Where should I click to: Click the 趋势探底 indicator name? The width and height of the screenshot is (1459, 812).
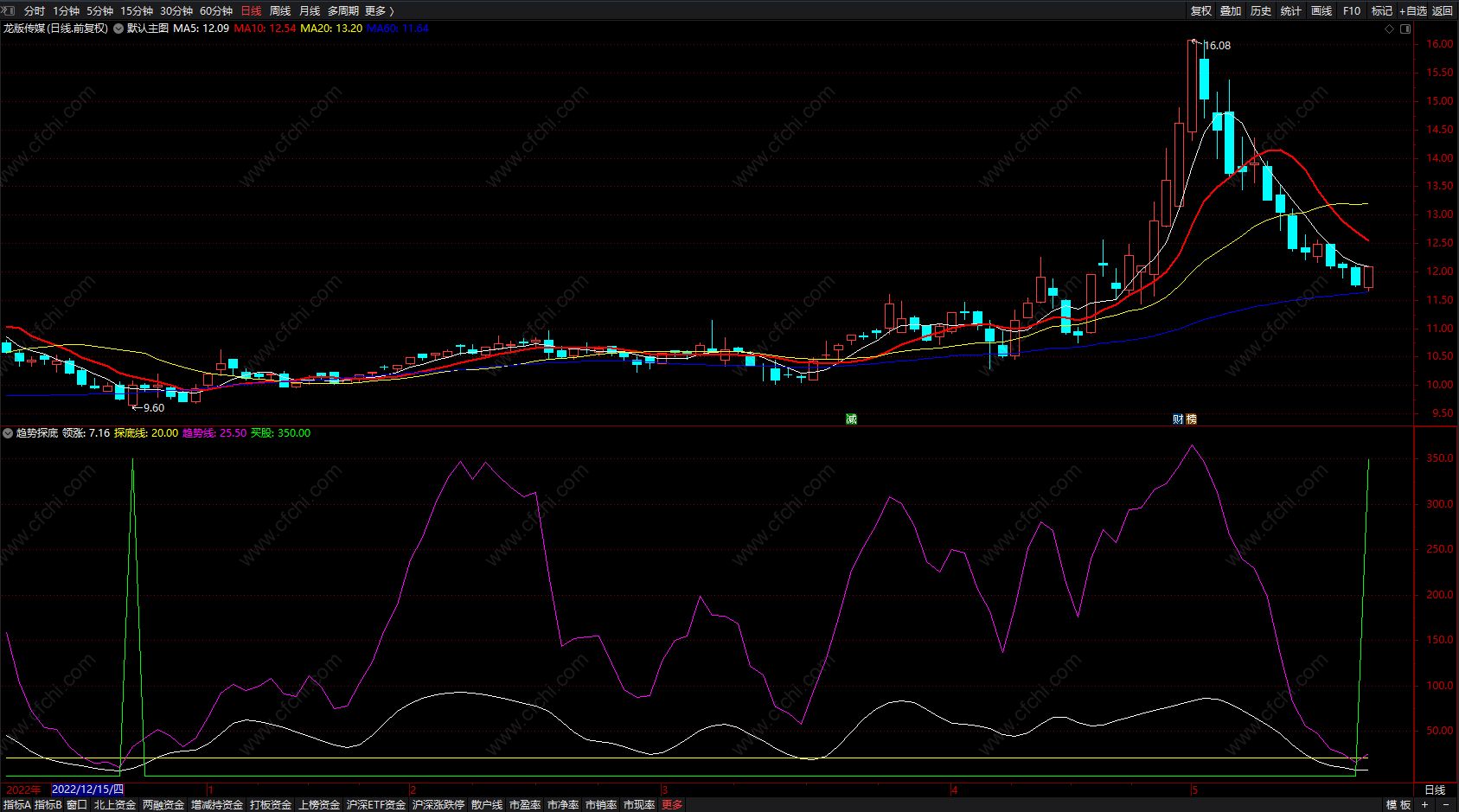[37, 433]
